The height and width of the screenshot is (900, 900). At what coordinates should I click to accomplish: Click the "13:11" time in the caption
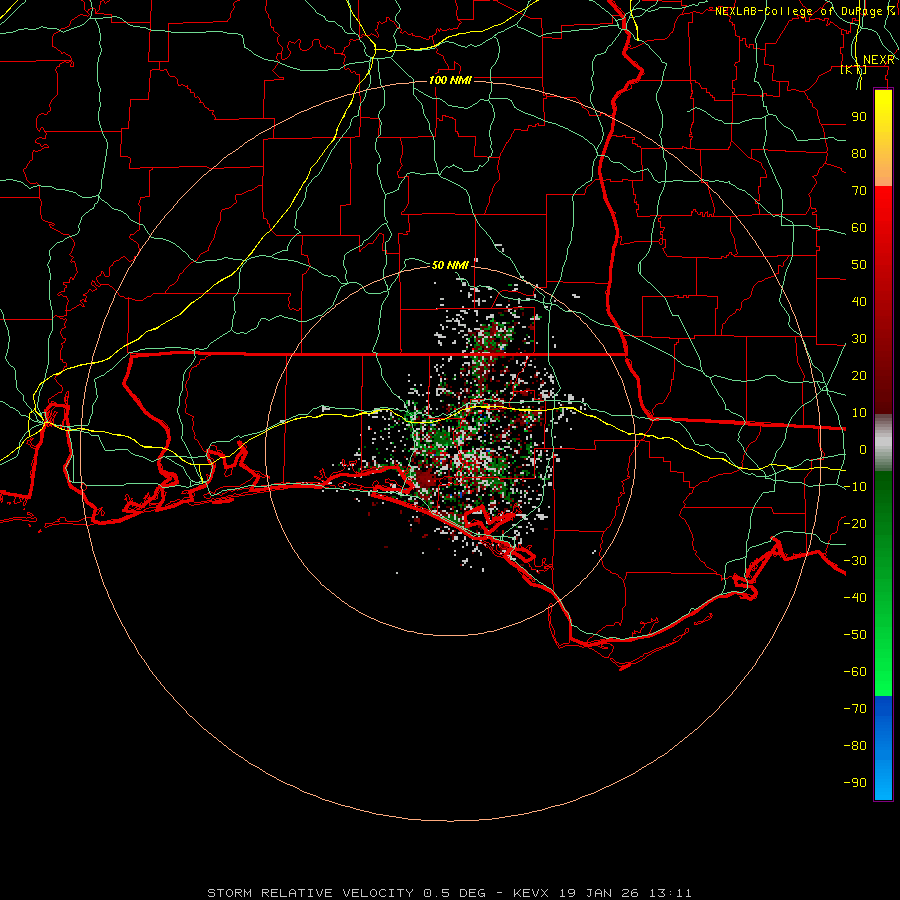(x=670, y=893)
